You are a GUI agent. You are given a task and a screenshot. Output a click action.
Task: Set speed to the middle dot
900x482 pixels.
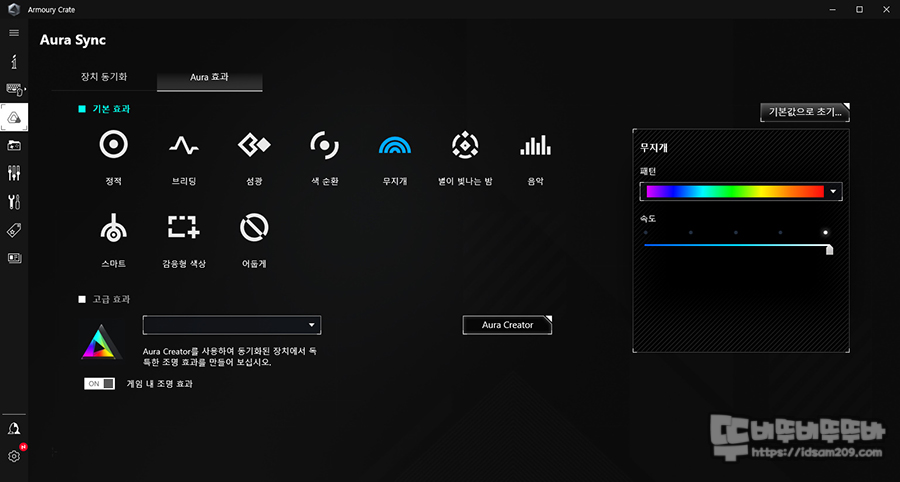[736, 232]
